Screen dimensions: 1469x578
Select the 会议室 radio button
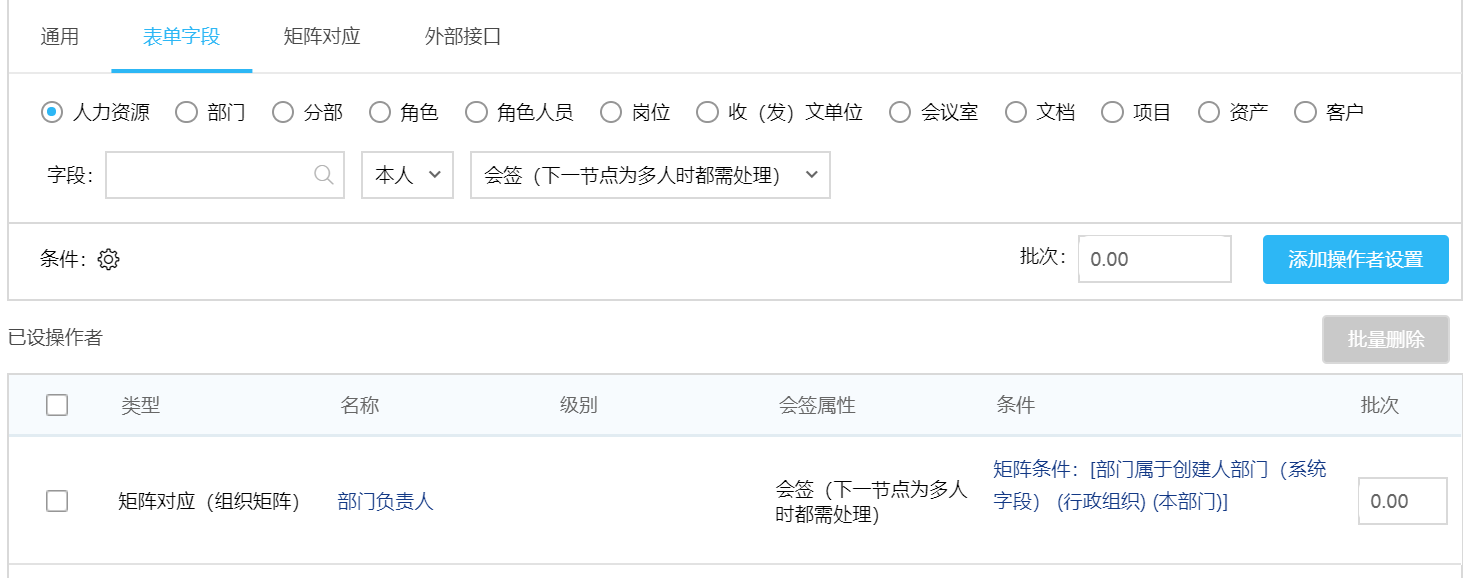pyautogui.click(x=900, y=112)
